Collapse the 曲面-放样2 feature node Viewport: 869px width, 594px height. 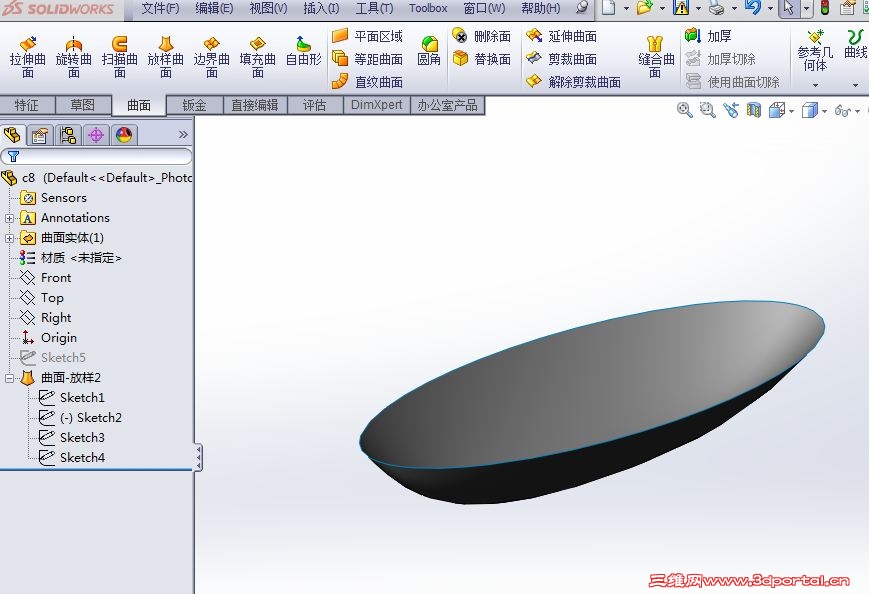[9, 378]
